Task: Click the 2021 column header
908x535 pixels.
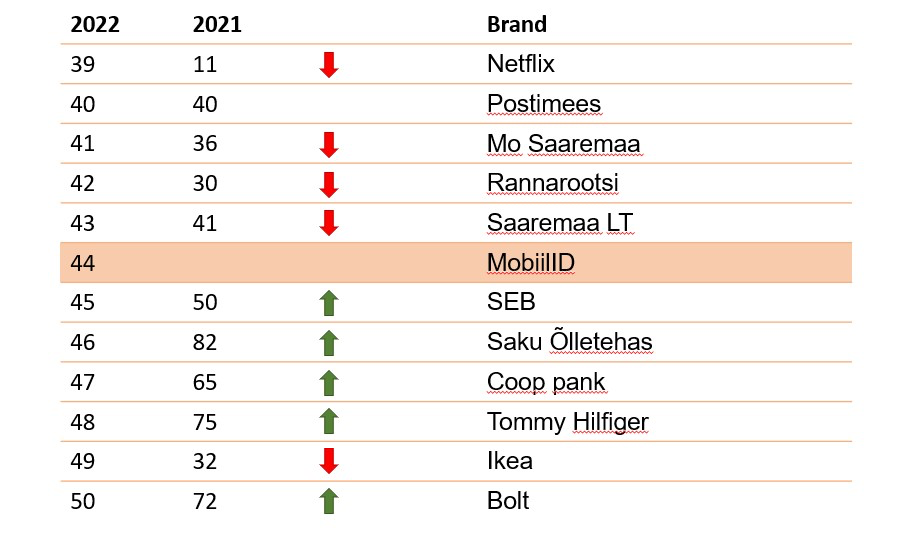Action: coord(217,24)
